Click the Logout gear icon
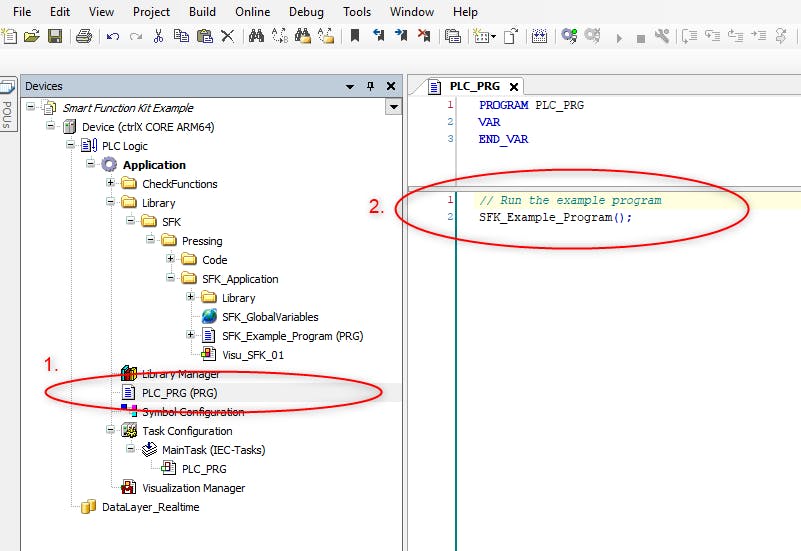This screenshot has height=551, width=801. (593, 36)
